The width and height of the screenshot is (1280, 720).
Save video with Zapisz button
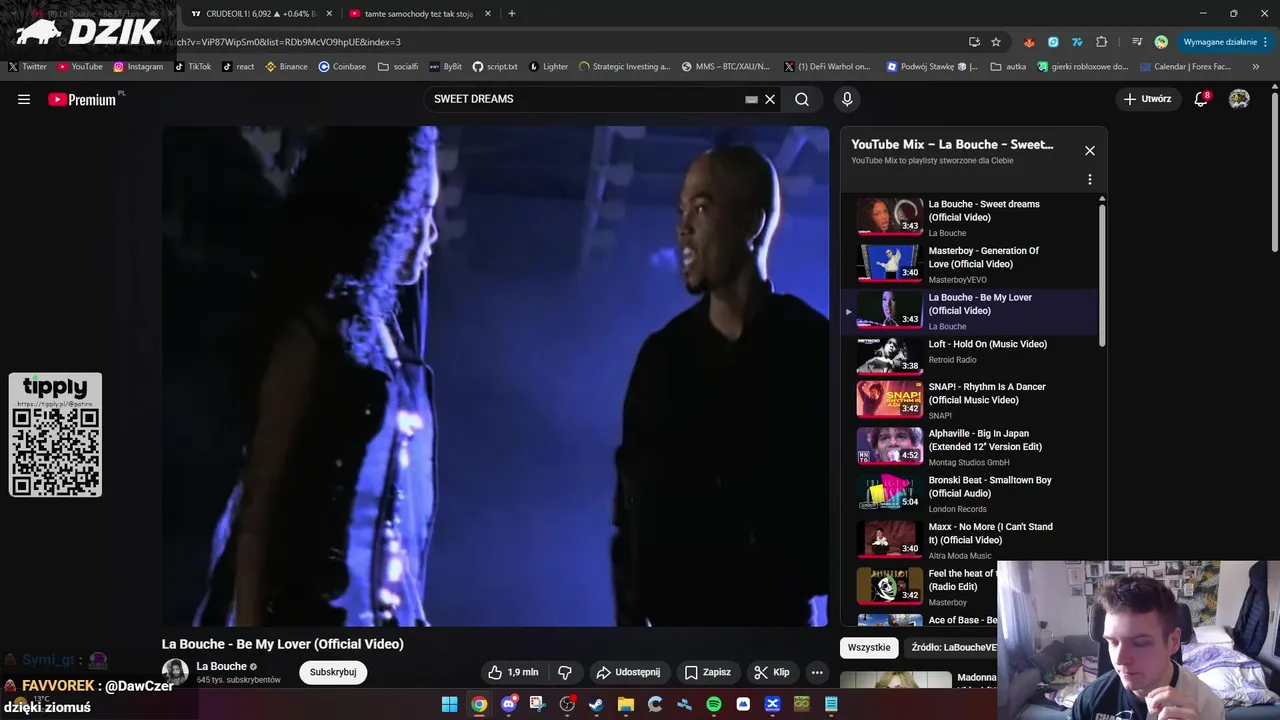tap(707, 672)
